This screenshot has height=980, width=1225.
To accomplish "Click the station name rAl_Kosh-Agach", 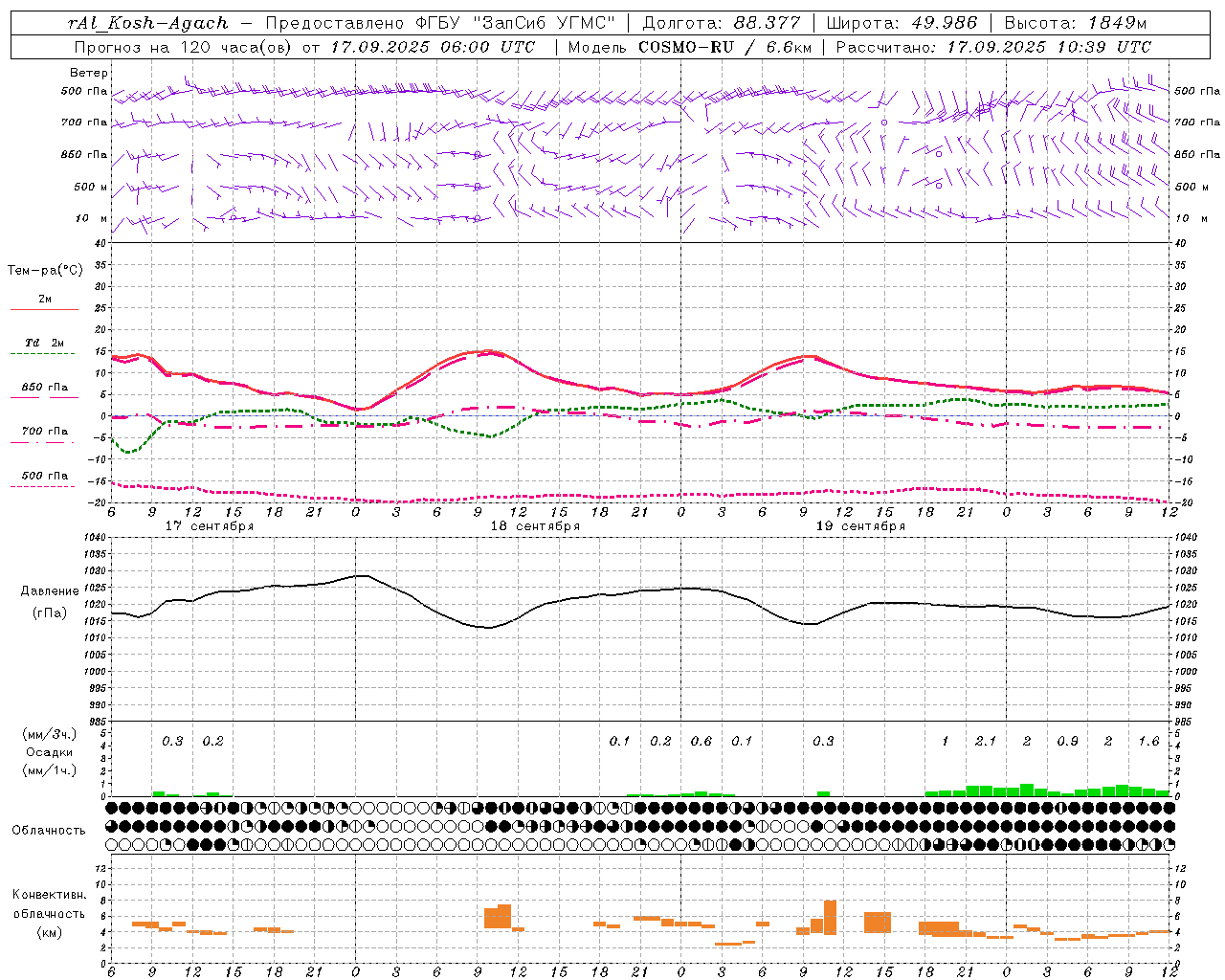I will coord(148,23).
